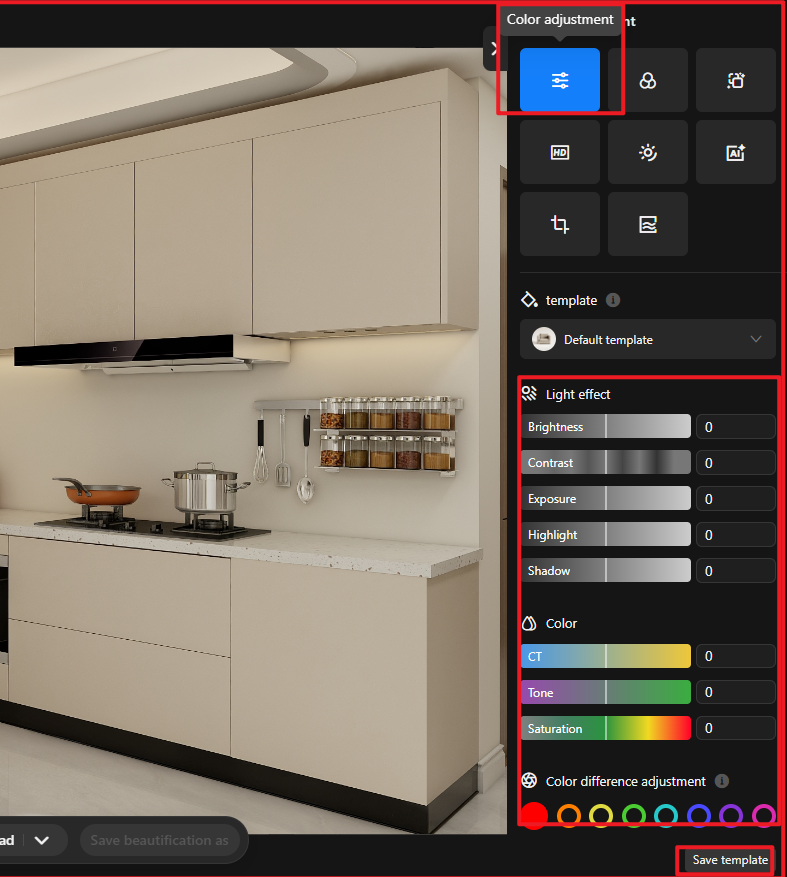Collapse the right side adjustment panel

point(493,48)
